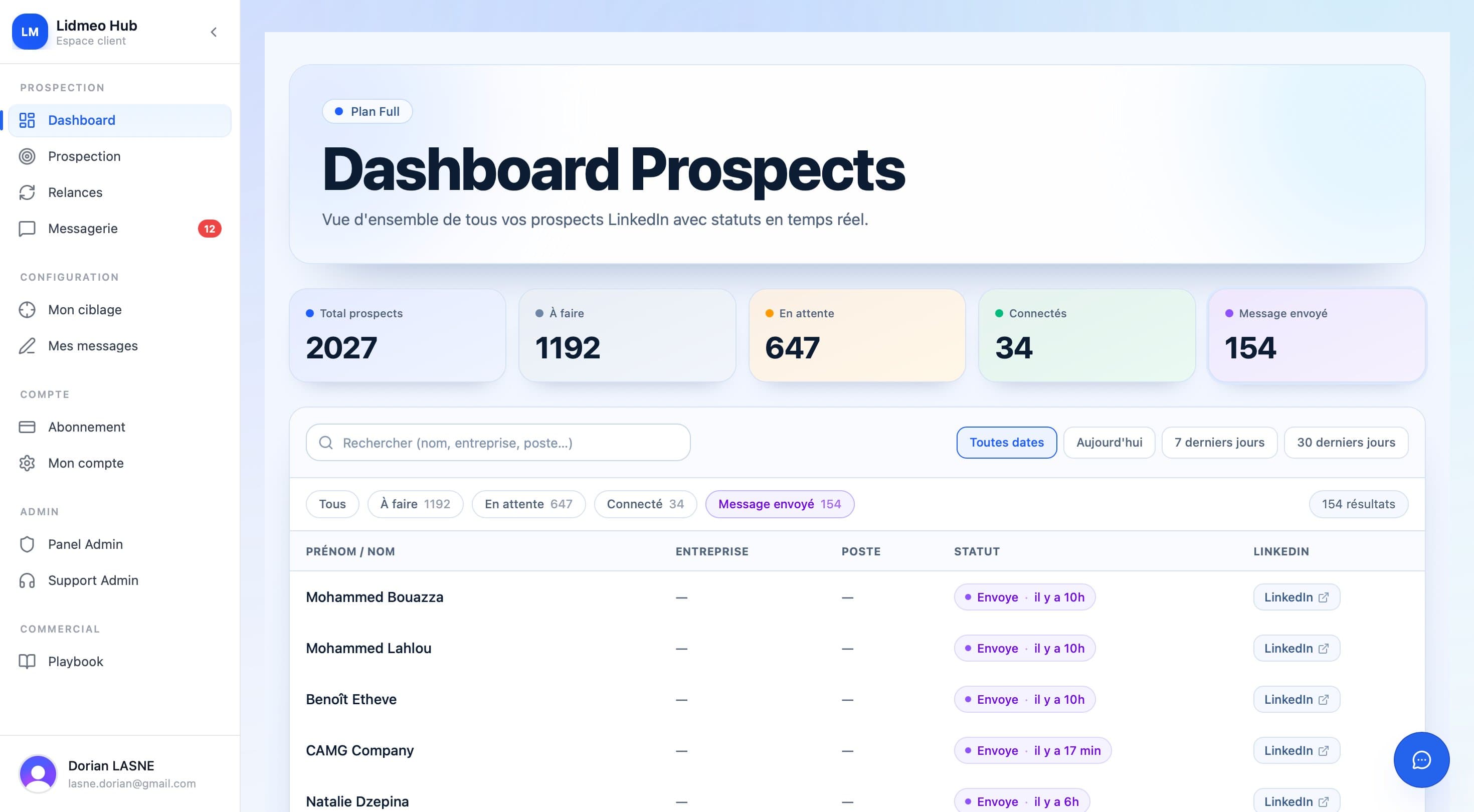The width and height of the screenshot is (1474, 812).
Task: Open Messagerie using the chat bubble icon
Action: coord(28,229)
